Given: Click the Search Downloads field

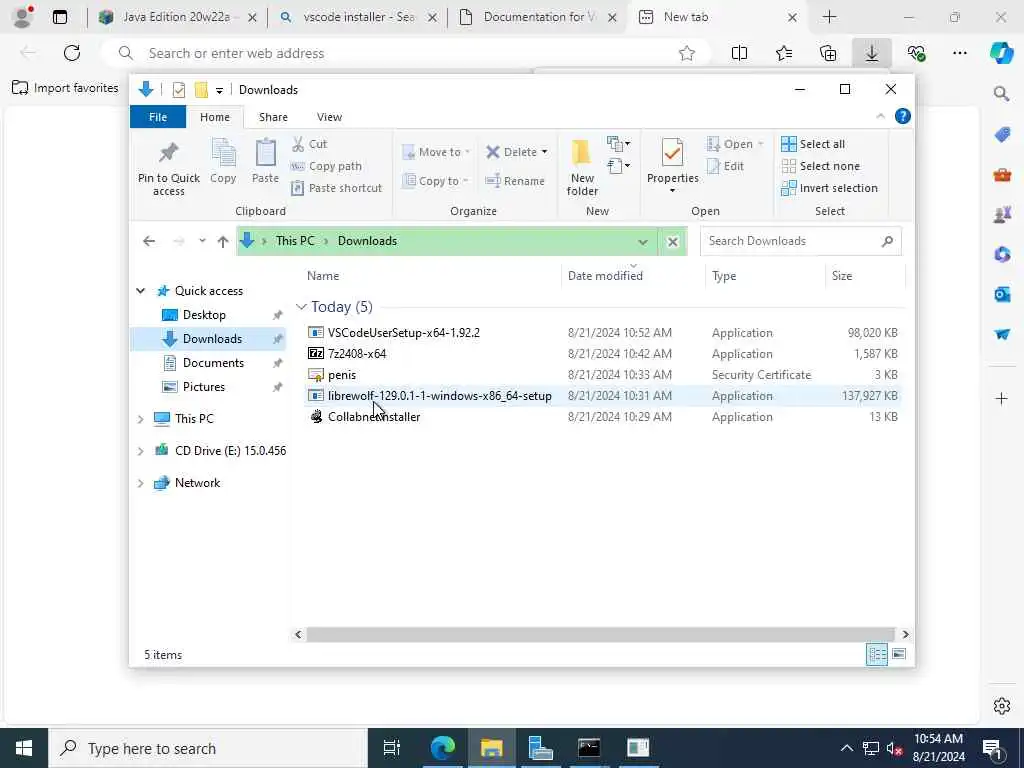Looking at the screenshot, I should (801, 241).
